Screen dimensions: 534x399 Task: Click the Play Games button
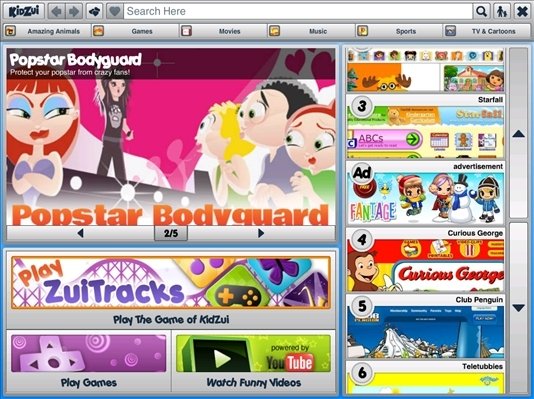pyautogui.click(x=89, y=362)
